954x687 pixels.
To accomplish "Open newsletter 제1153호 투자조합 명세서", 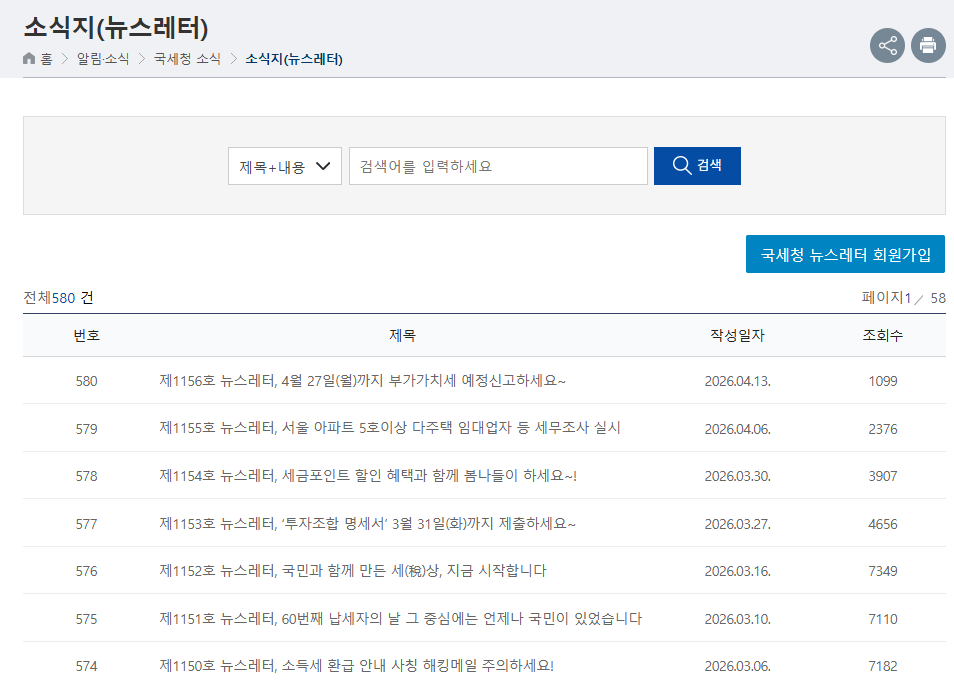I will tap(367, 523).
